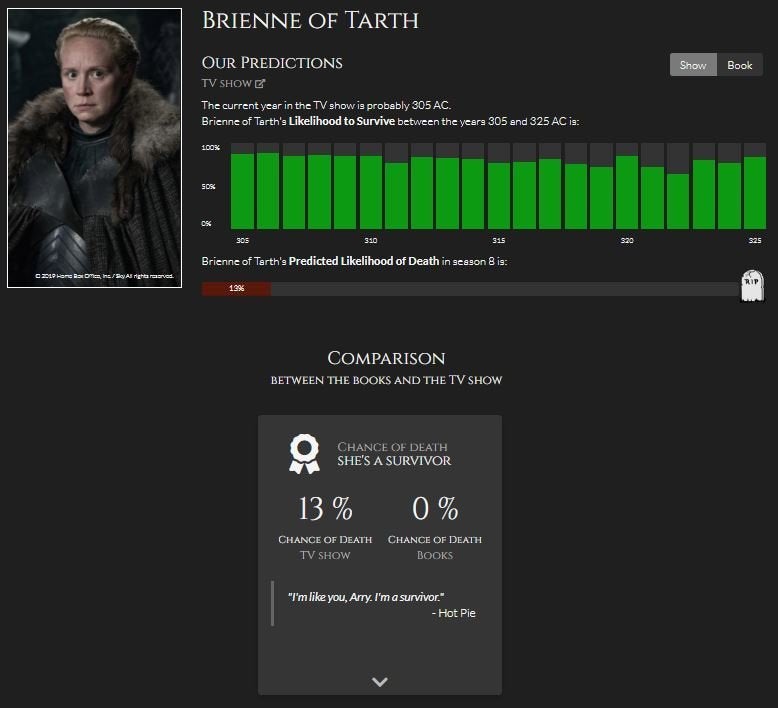Click the survivor ribbon badge icon
Screen dimensions: 778x708
[x=304, y=453]
